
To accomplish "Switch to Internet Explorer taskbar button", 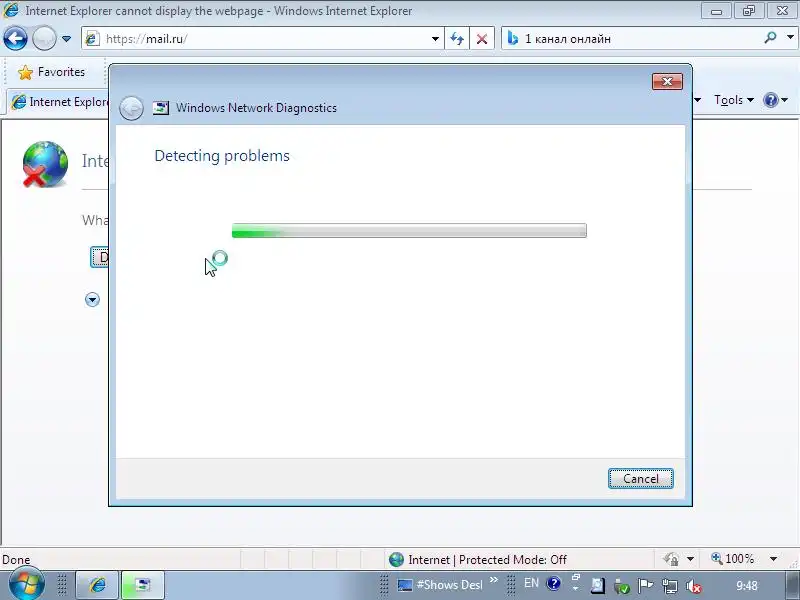I will tap(97, 585).
